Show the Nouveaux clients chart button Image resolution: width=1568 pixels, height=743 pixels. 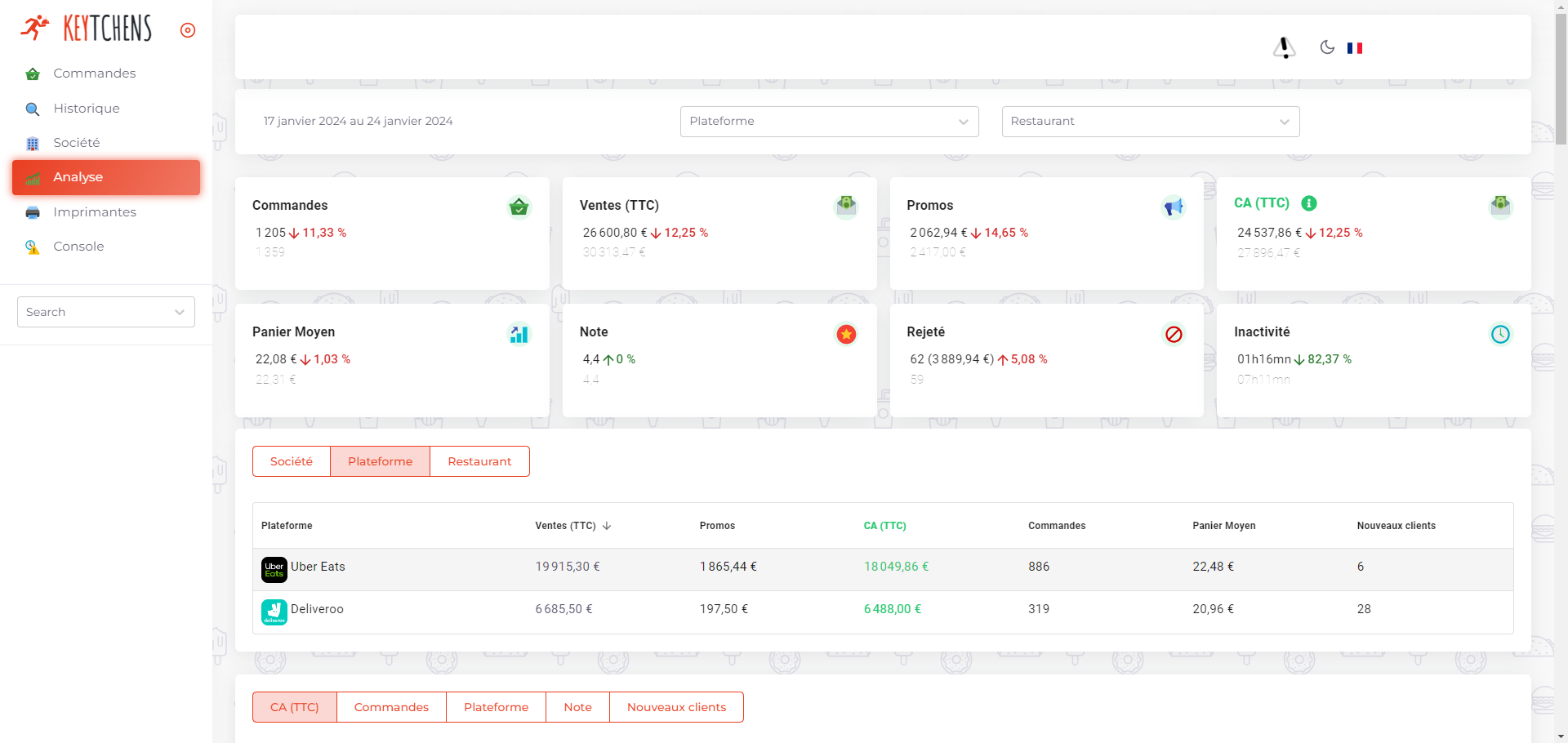(x=676, y=707)
